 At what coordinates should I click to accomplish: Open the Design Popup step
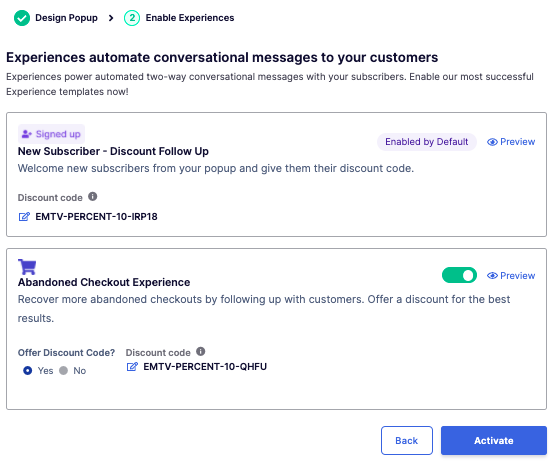coord(66,18)
